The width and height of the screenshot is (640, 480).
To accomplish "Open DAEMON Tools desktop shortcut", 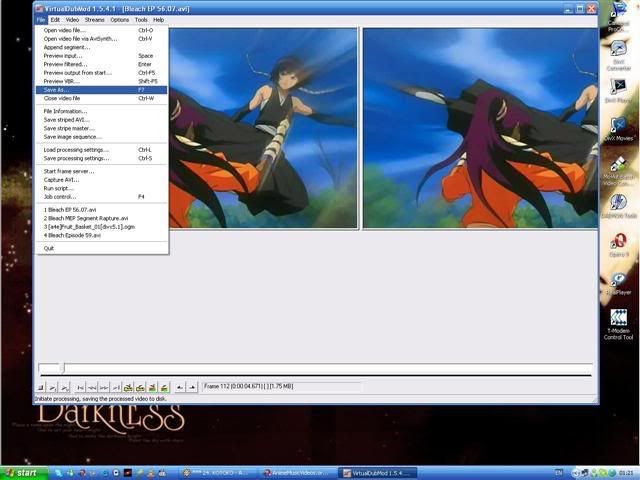I will pyautogui.click(x=618, y=206).
